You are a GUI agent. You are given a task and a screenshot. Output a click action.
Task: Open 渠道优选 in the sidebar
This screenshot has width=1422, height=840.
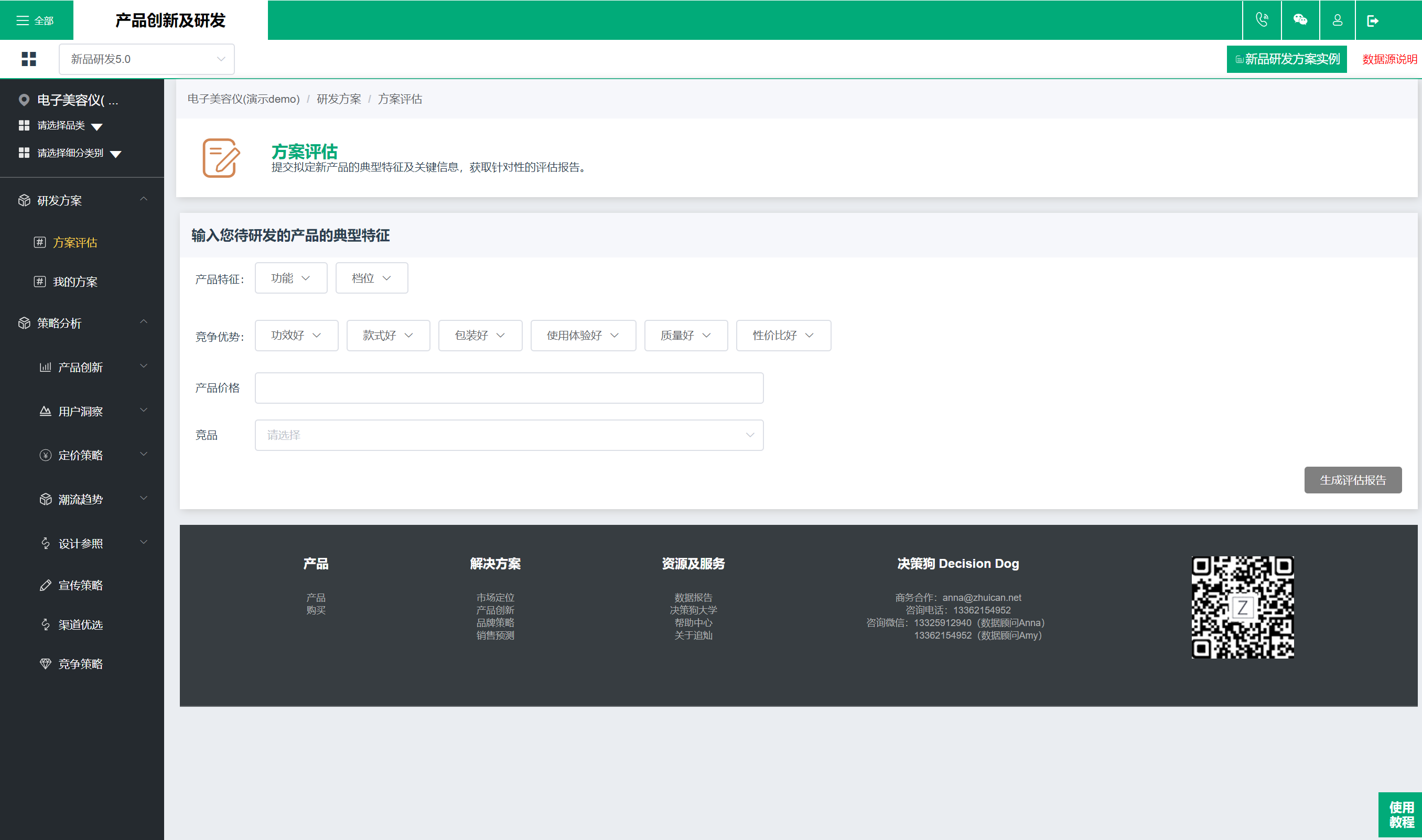point(82,624)
